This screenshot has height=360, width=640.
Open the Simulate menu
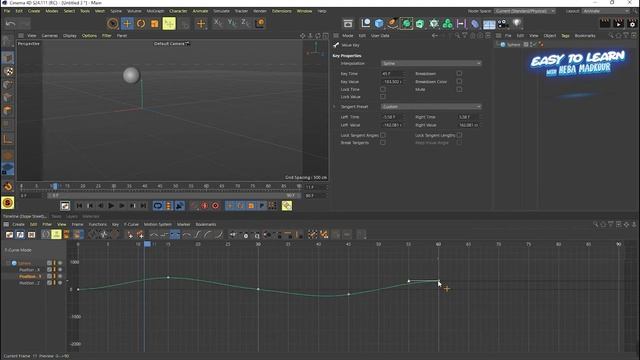click(x=221, y=11)
